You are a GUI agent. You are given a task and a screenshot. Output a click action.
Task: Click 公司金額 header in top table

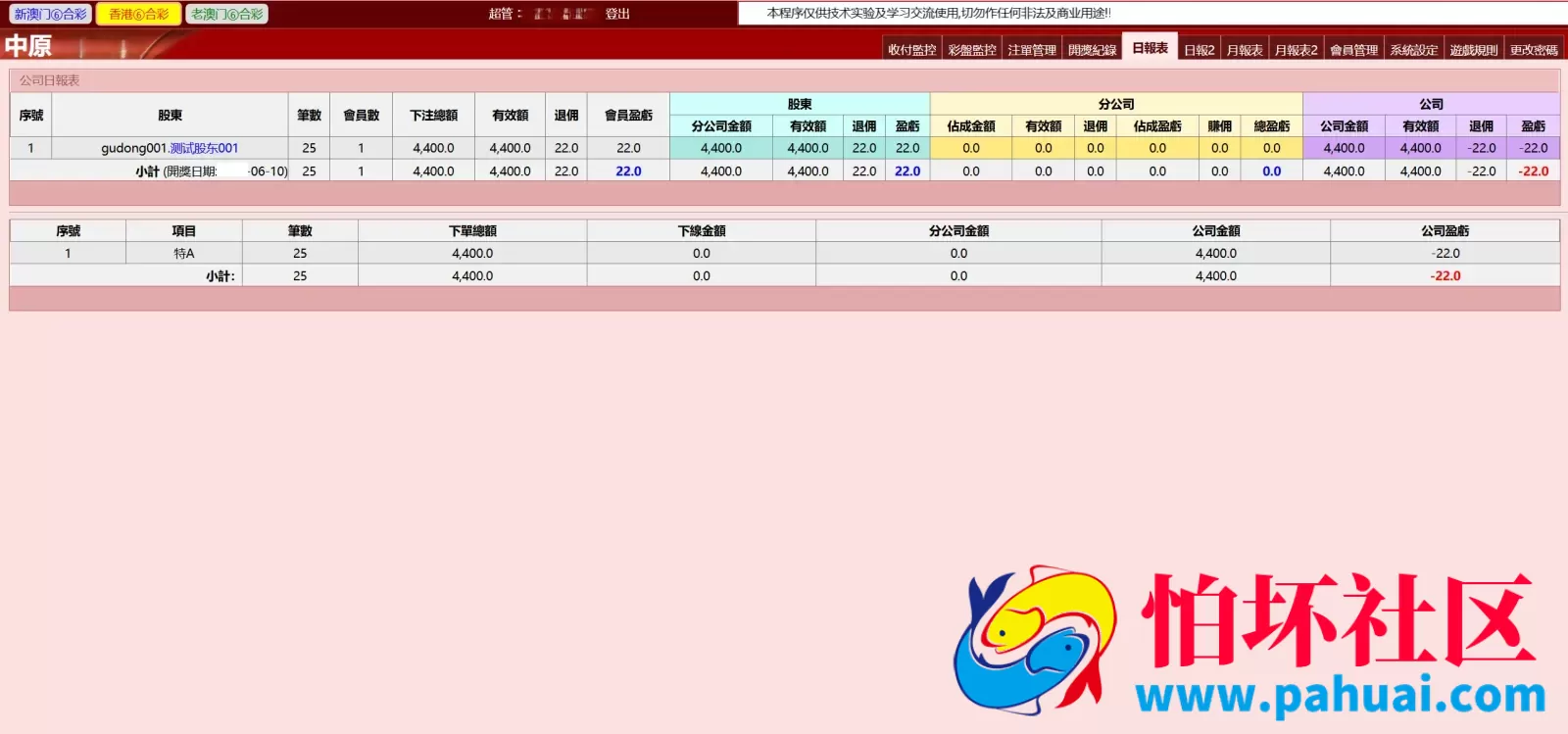pos(1344,126)
